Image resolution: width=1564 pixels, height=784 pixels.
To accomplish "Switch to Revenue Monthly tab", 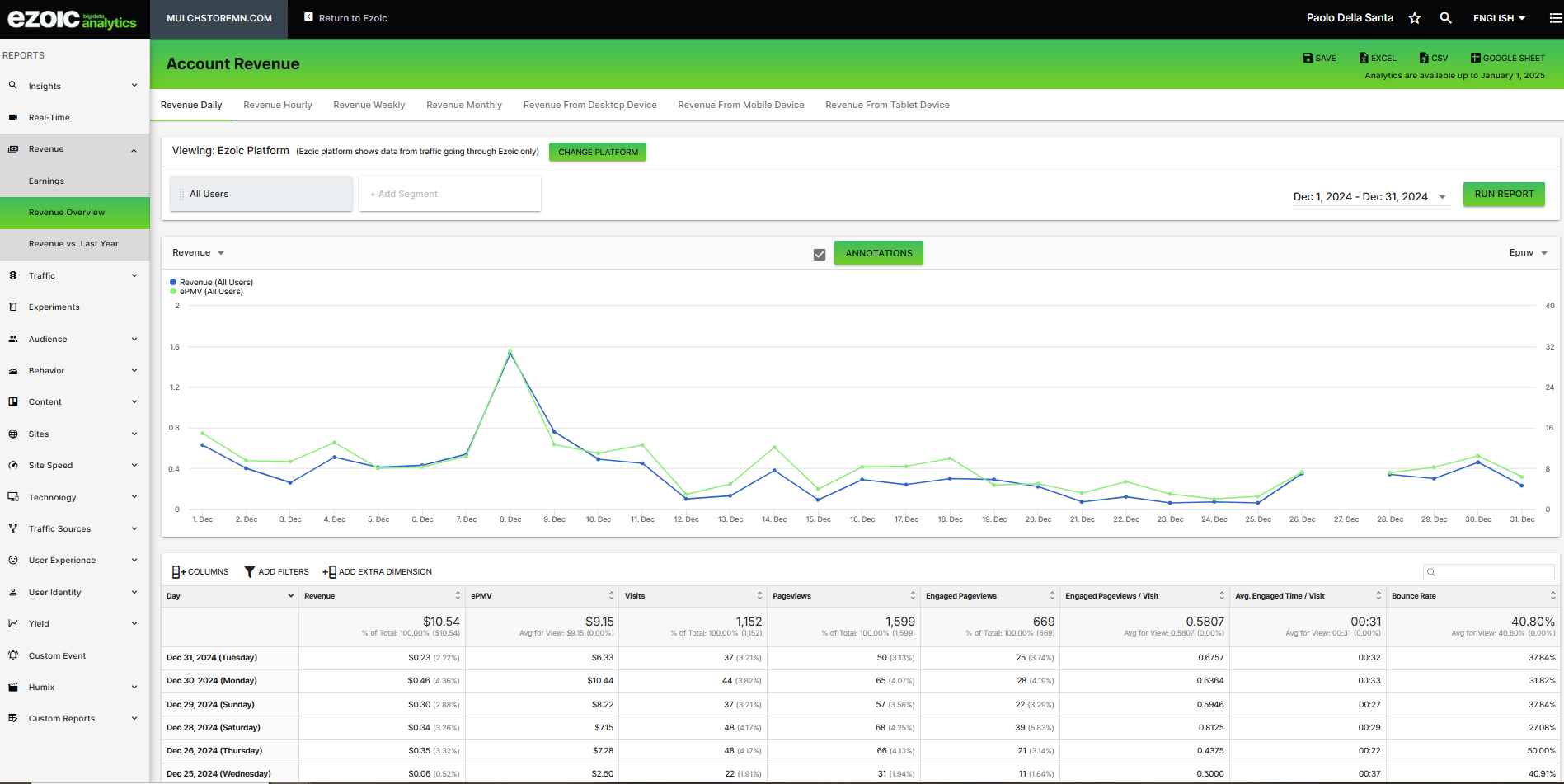I will click(464, 105).
